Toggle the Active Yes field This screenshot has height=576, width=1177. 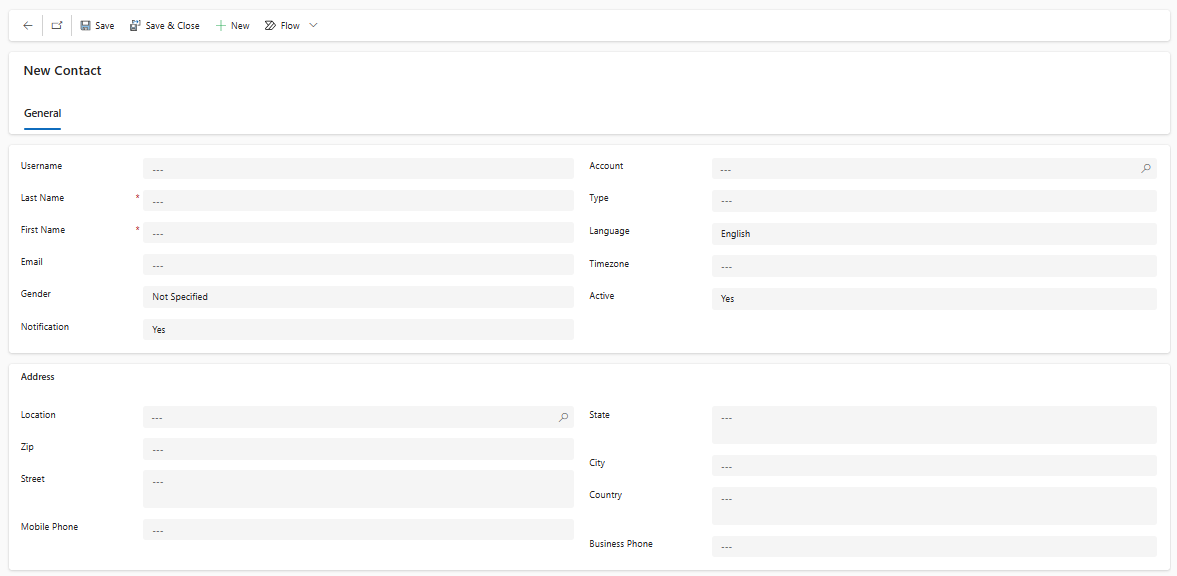[x=934, y=298]
